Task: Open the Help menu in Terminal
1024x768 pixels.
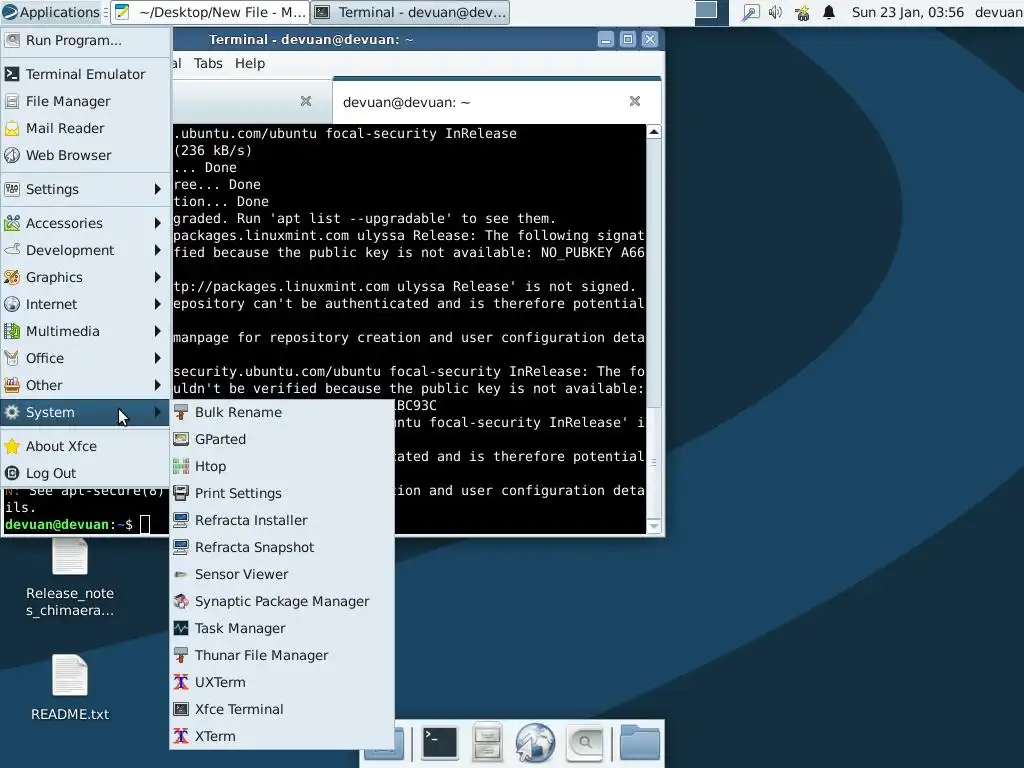Action: coord(250,63)
